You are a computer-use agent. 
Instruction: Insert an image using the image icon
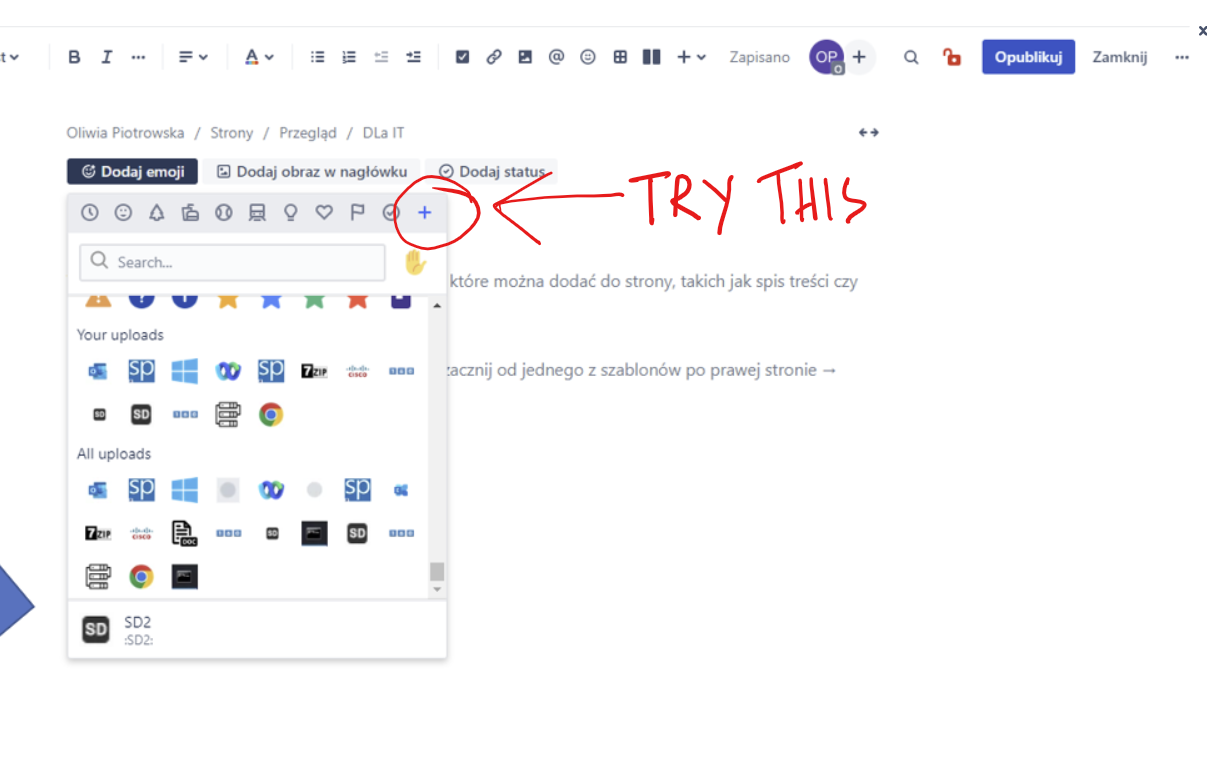point(525,57)
